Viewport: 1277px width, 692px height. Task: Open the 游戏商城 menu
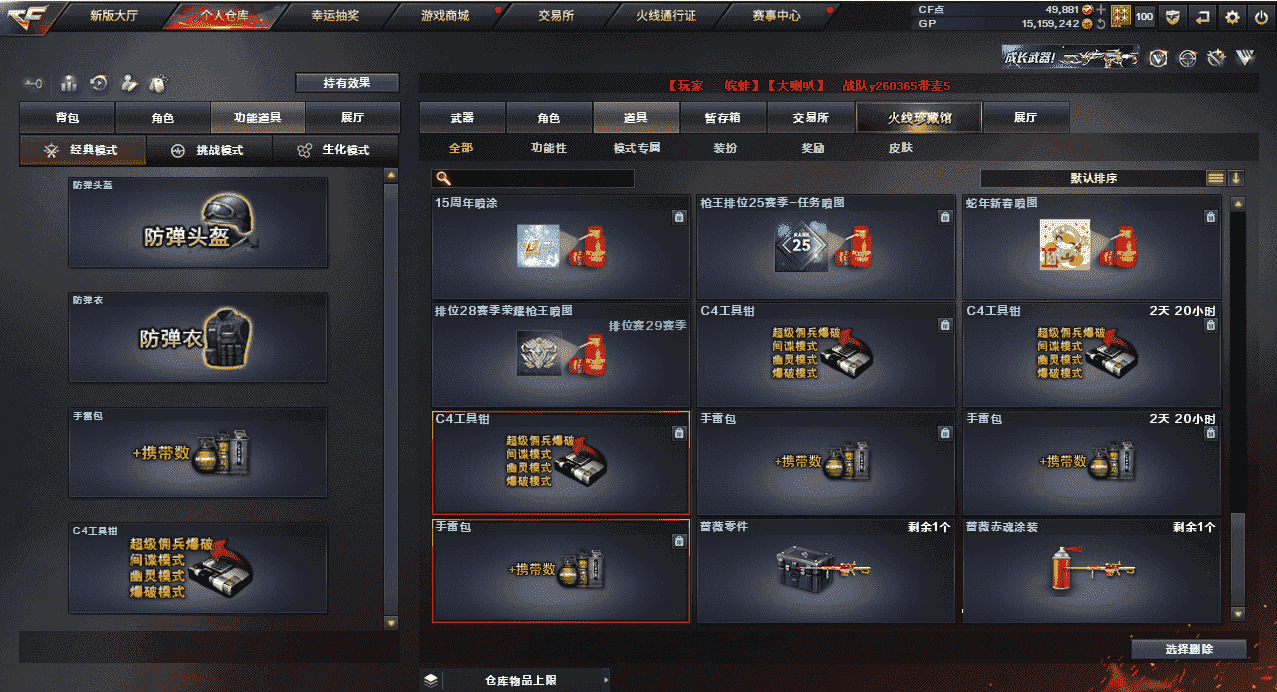point(444,15)
